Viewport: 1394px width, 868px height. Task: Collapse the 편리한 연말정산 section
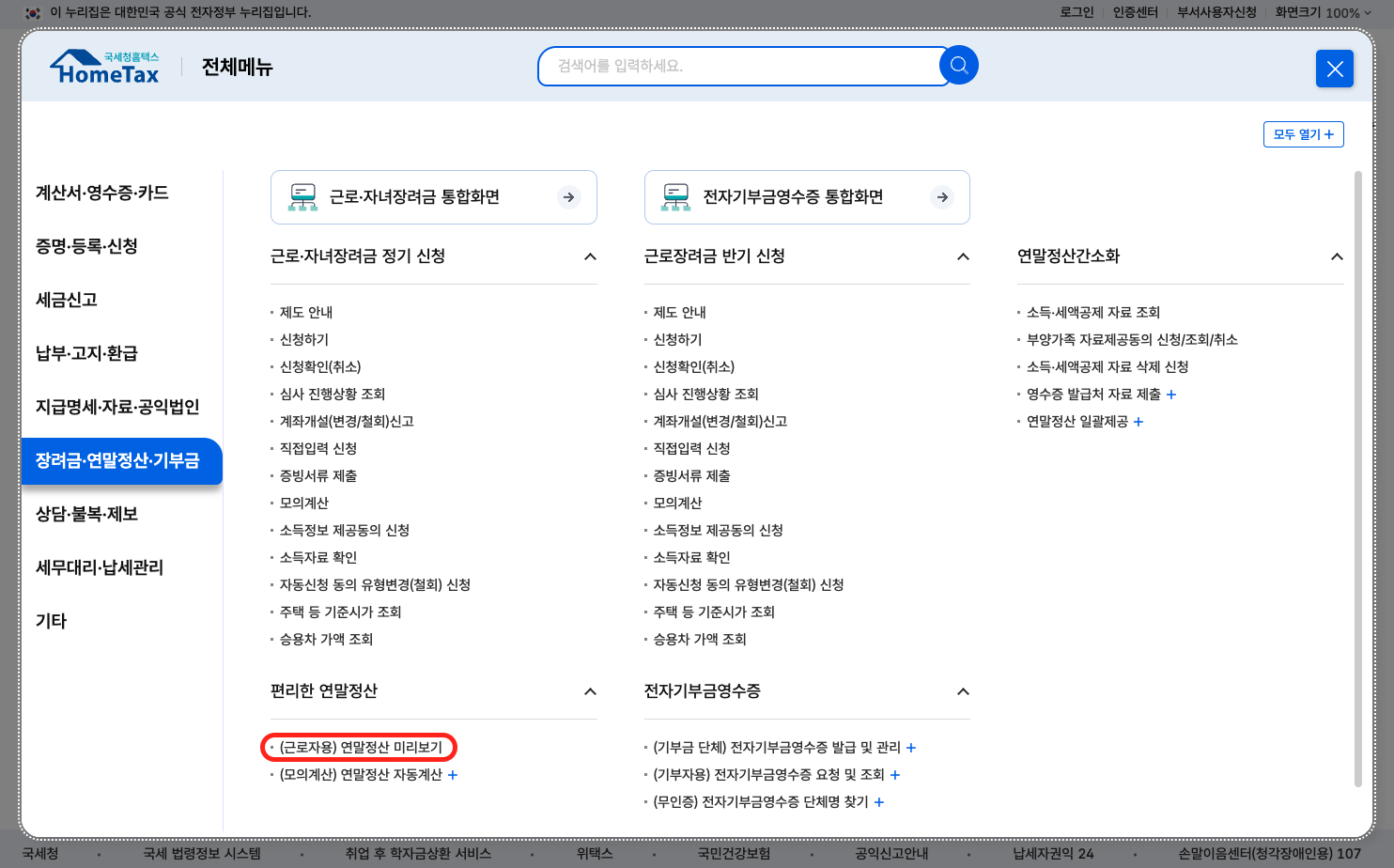[590, 690]
